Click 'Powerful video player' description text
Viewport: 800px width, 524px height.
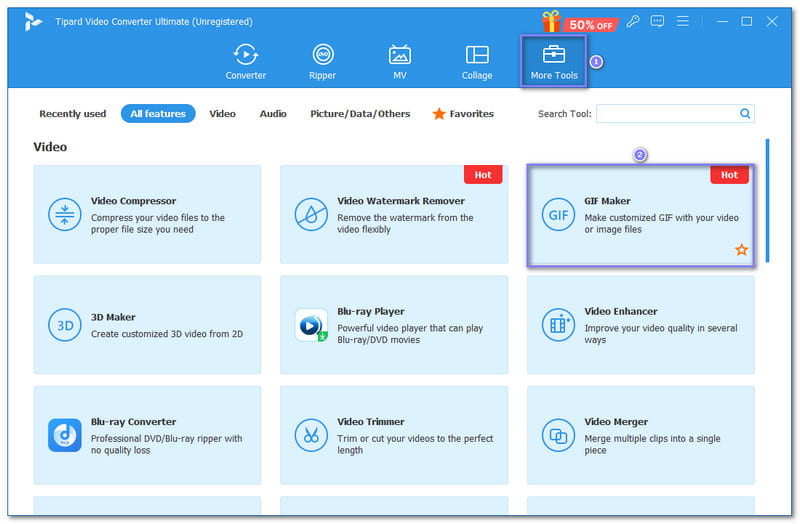(x=410, y=334)
